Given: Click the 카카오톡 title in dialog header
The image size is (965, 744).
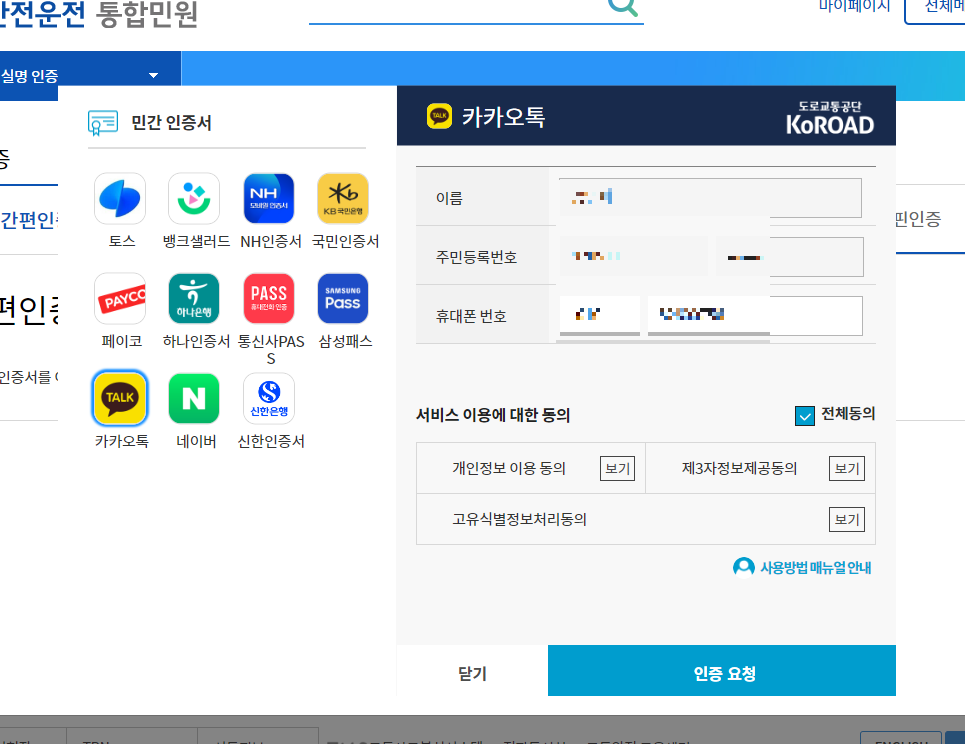Looking at the screenshot, I should (x=503, y=117).
